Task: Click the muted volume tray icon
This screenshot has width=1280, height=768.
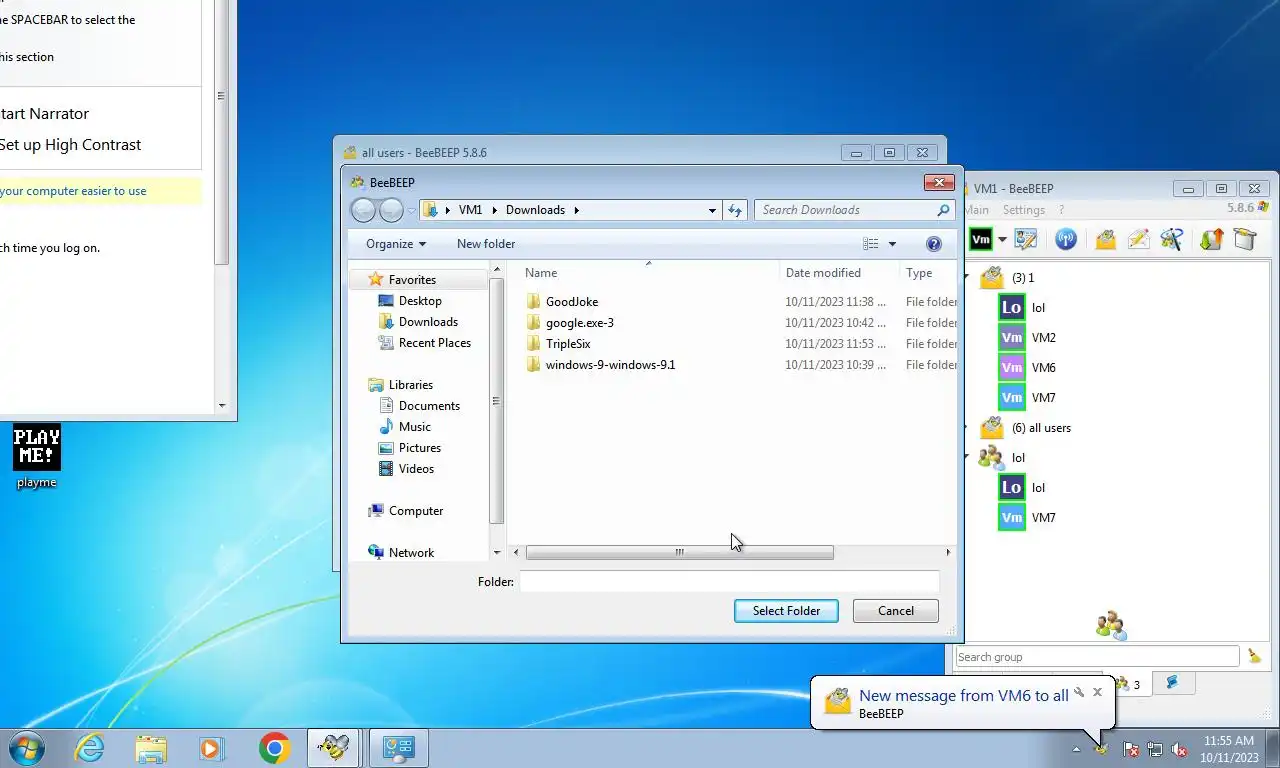Action: click(x=1179, y=749)
